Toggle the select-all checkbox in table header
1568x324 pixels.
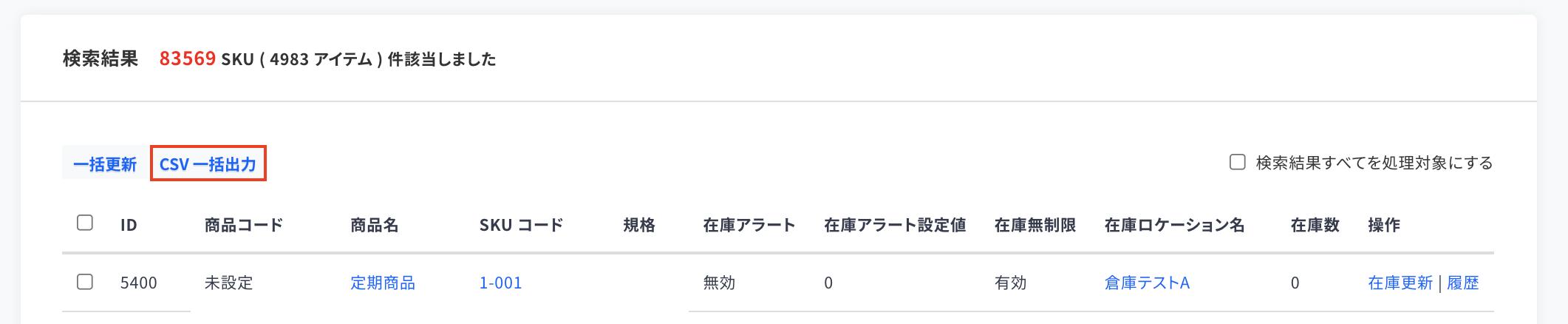tap(85, 223)
